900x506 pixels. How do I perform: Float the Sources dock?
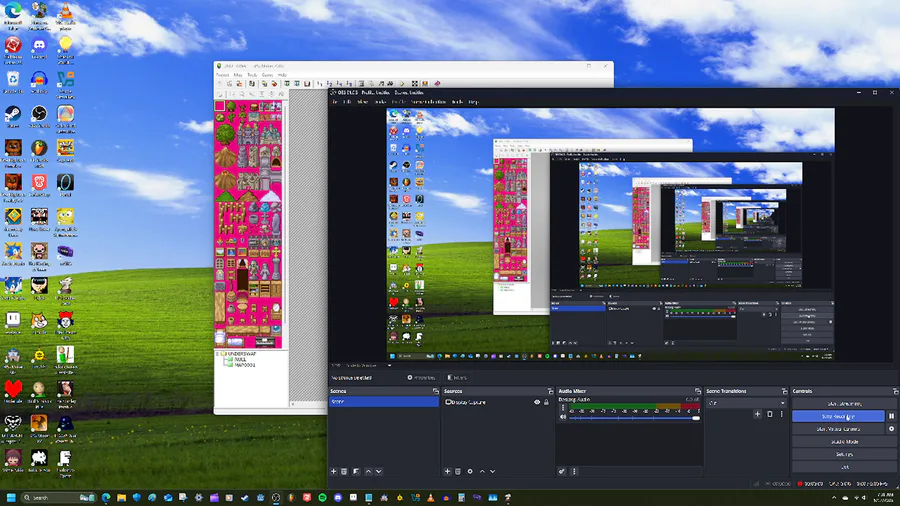(x=550, y=391)
